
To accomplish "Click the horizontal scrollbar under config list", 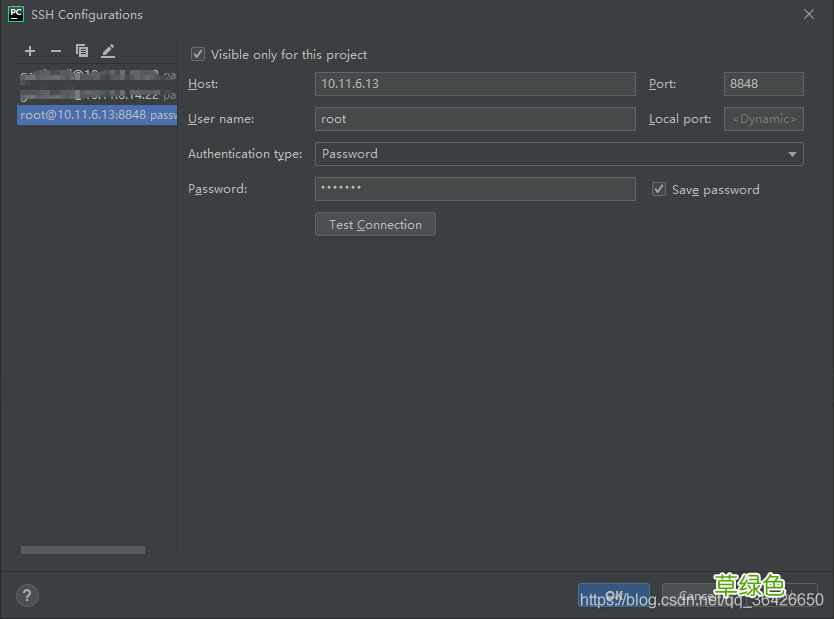I will coord(83,550).
